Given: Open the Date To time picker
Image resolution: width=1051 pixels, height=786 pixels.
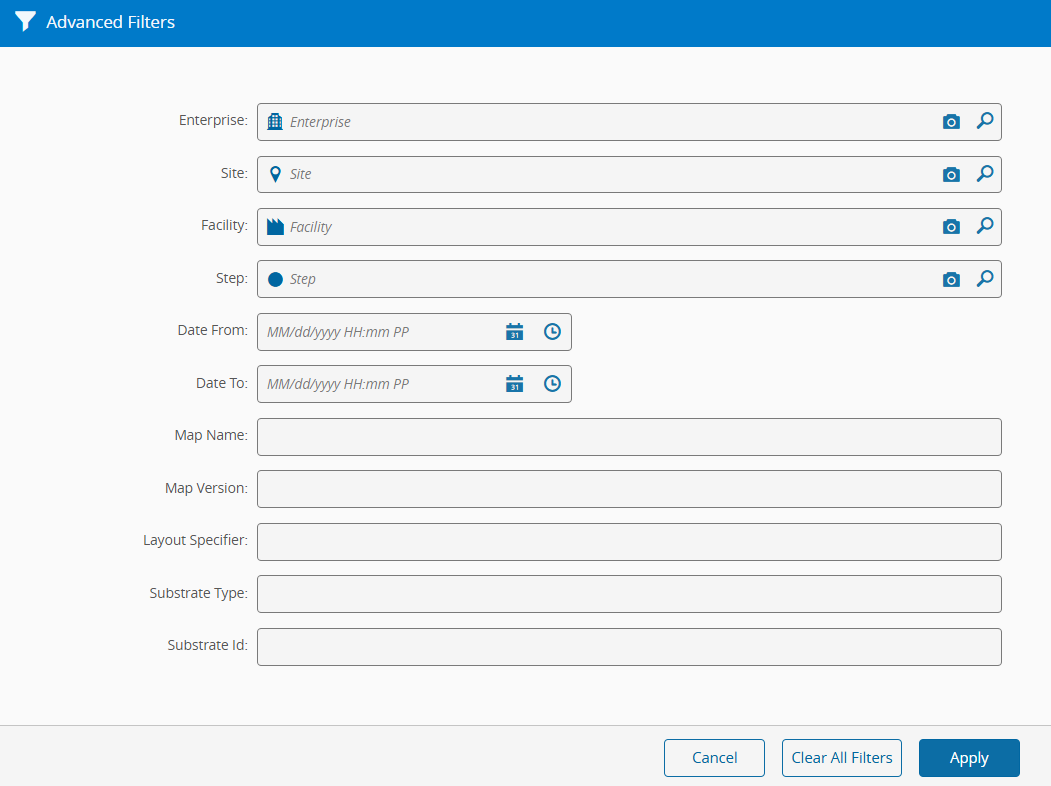Looking at the screenshot, I should tap(552, 383).
